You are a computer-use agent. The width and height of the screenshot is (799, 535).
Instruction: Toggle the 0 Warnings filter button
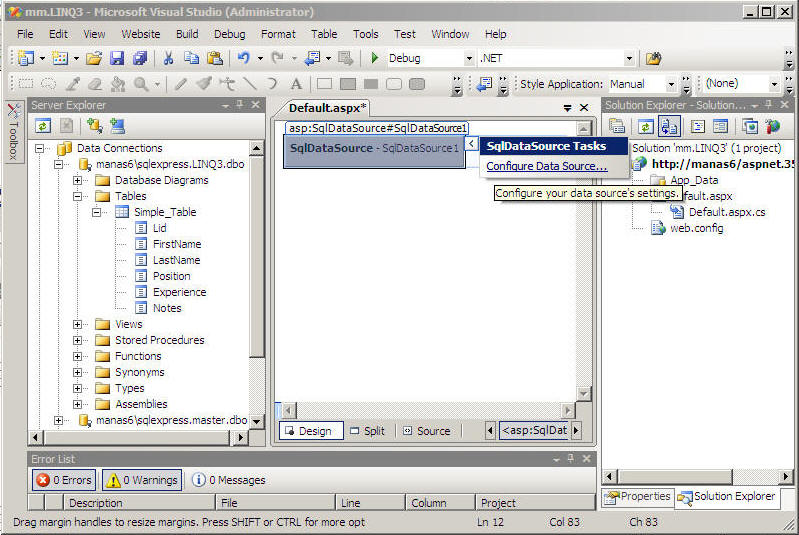point(142,480)
